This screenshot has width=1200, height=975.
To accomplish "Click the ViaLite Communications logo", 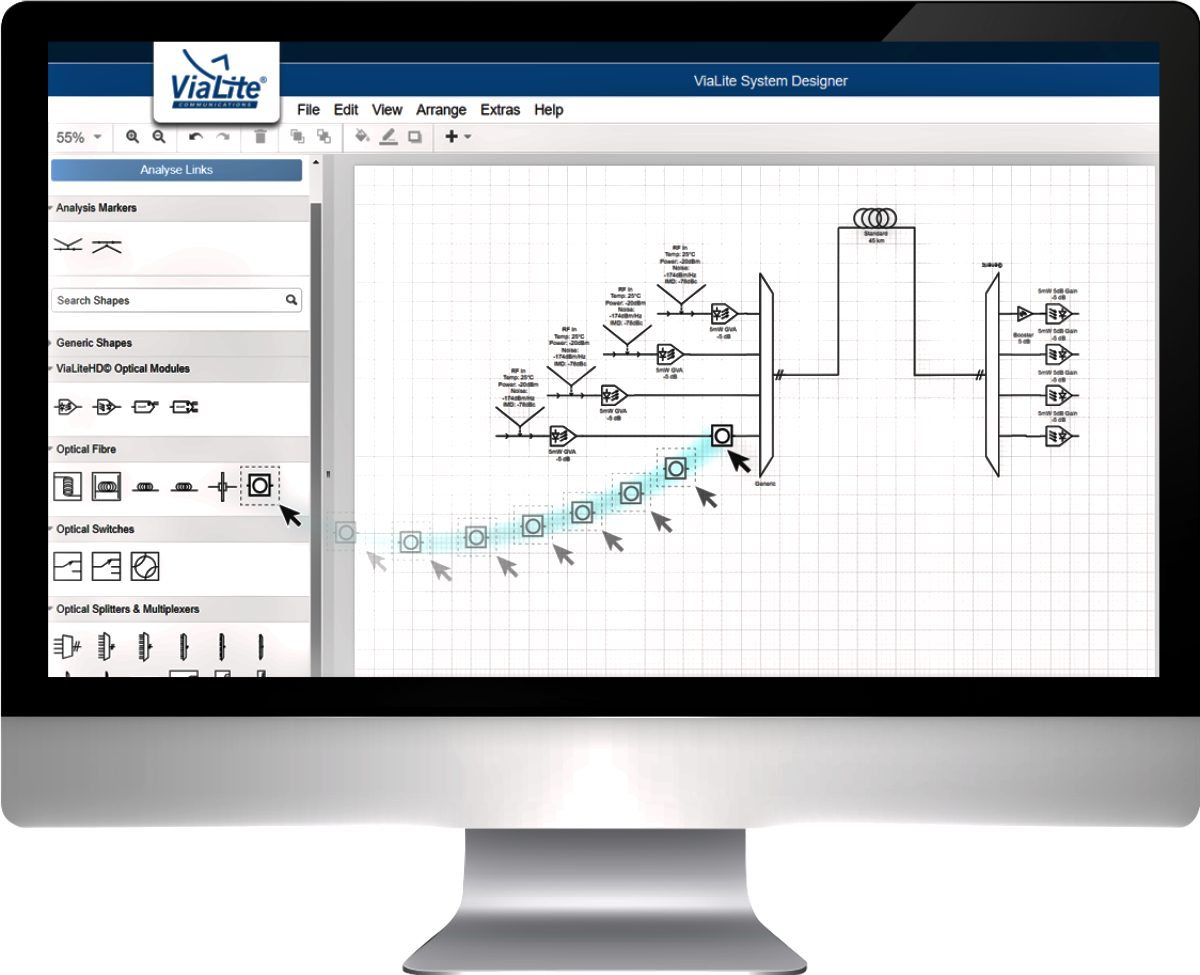I will (216, 83).
